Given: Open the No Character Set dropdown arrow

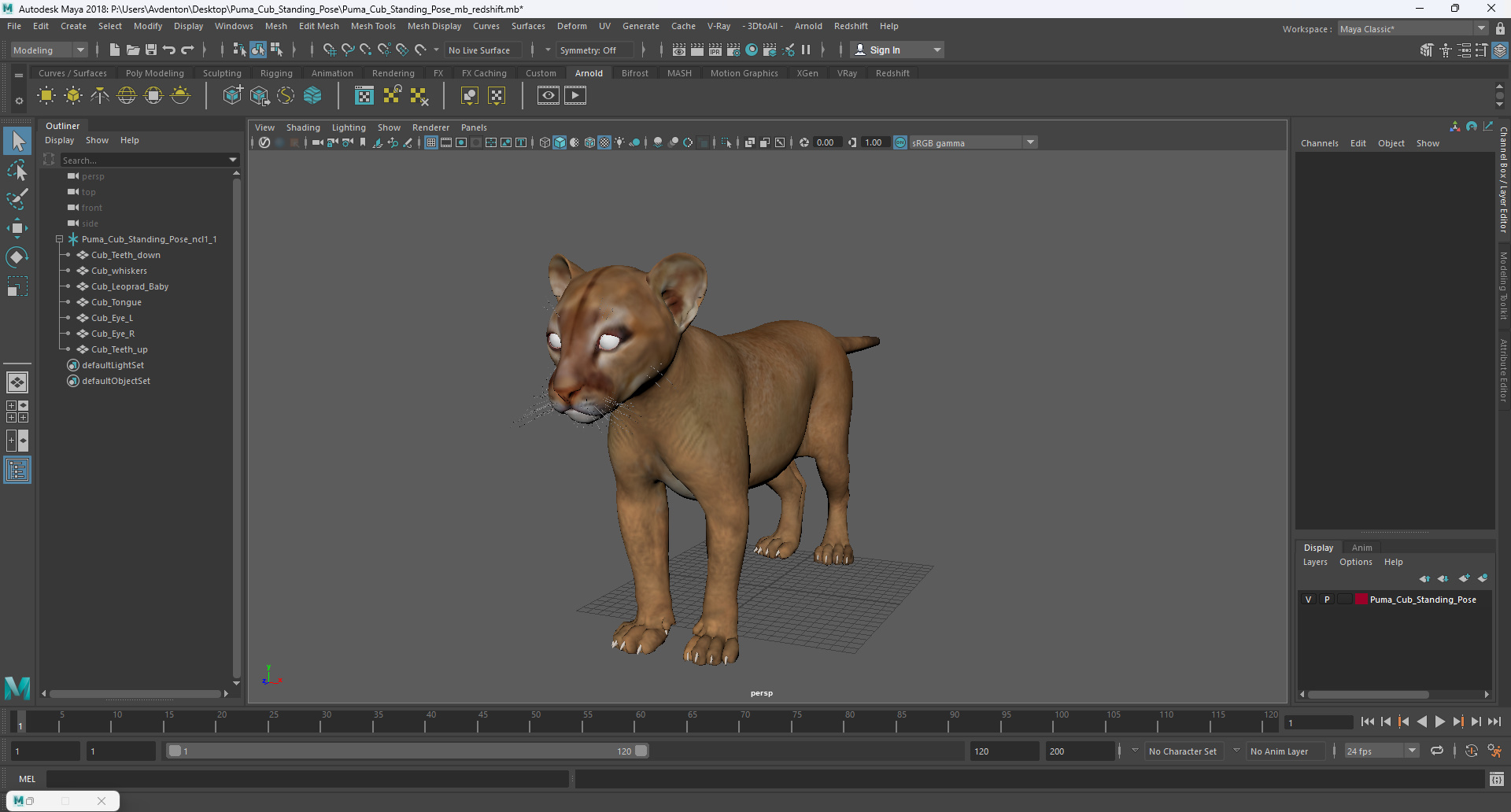Looking at the screenshot, I should coord(1135,751).
